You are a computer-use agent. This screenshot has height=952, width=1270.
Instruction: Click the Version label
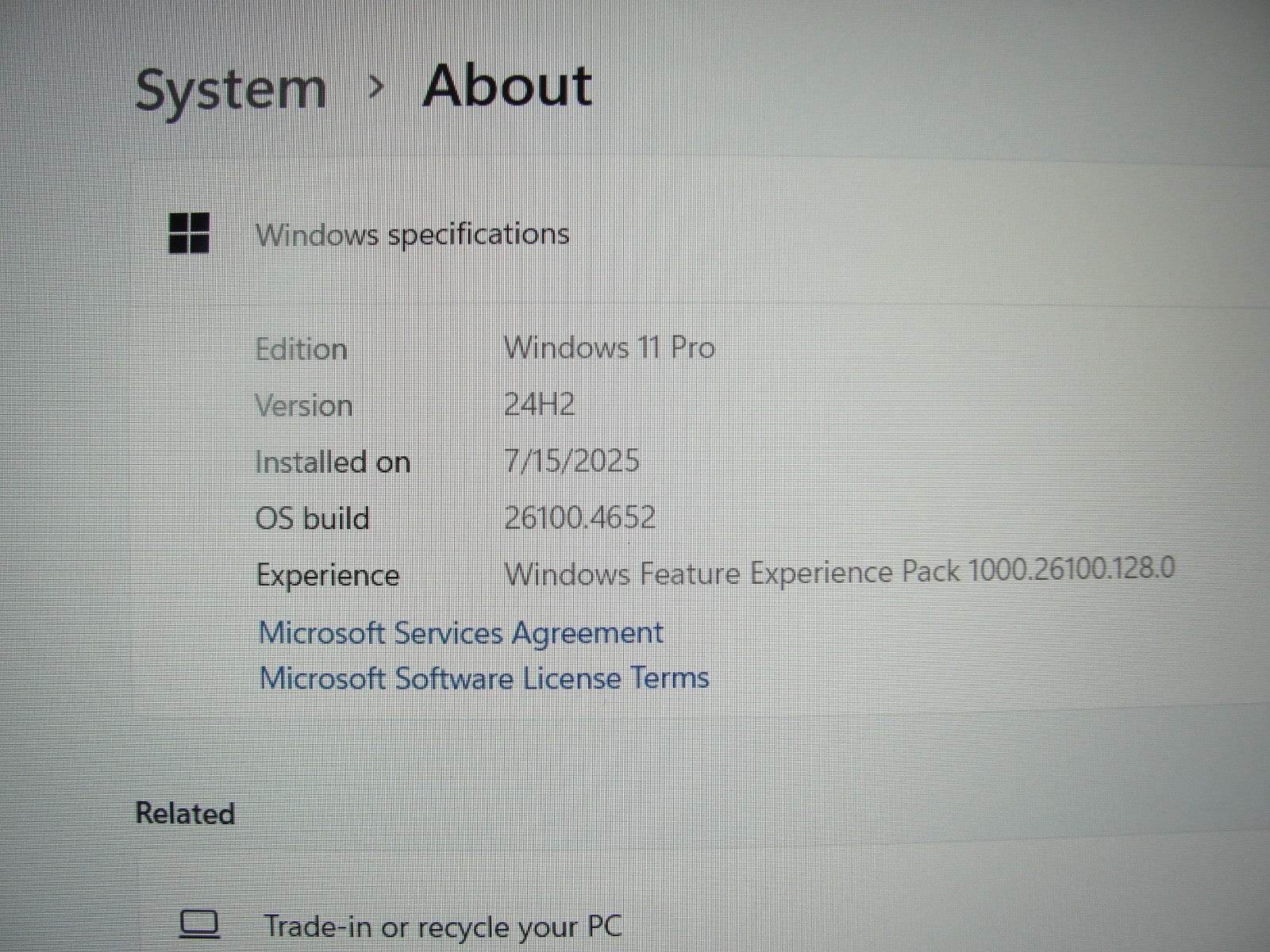[303, 405]
